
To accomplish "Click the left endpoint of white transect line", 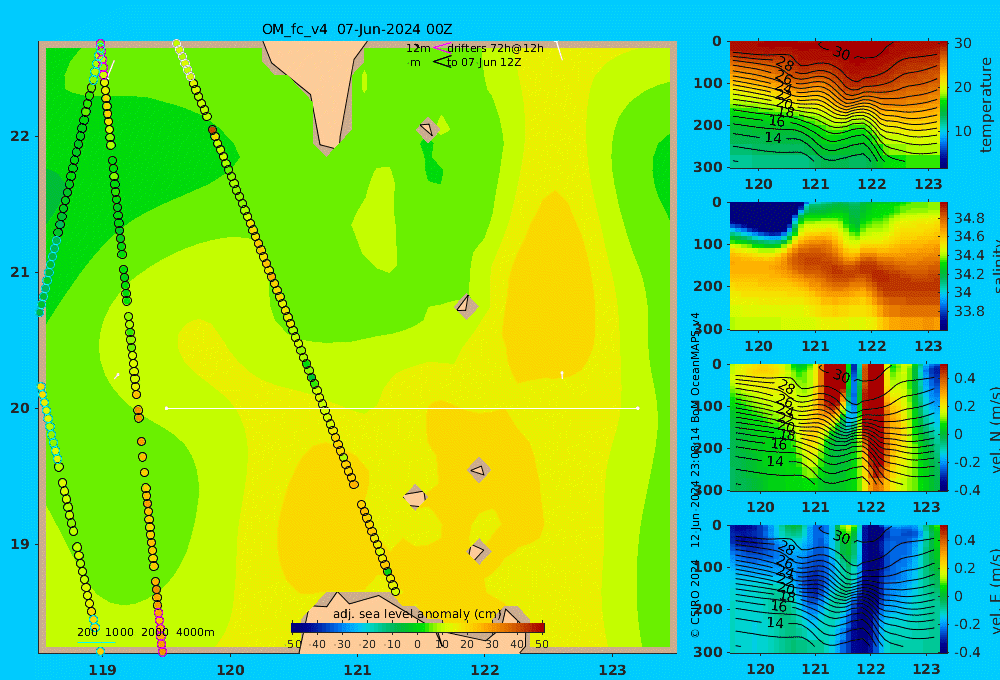I will pyautogui.click(x=166, y=408).
